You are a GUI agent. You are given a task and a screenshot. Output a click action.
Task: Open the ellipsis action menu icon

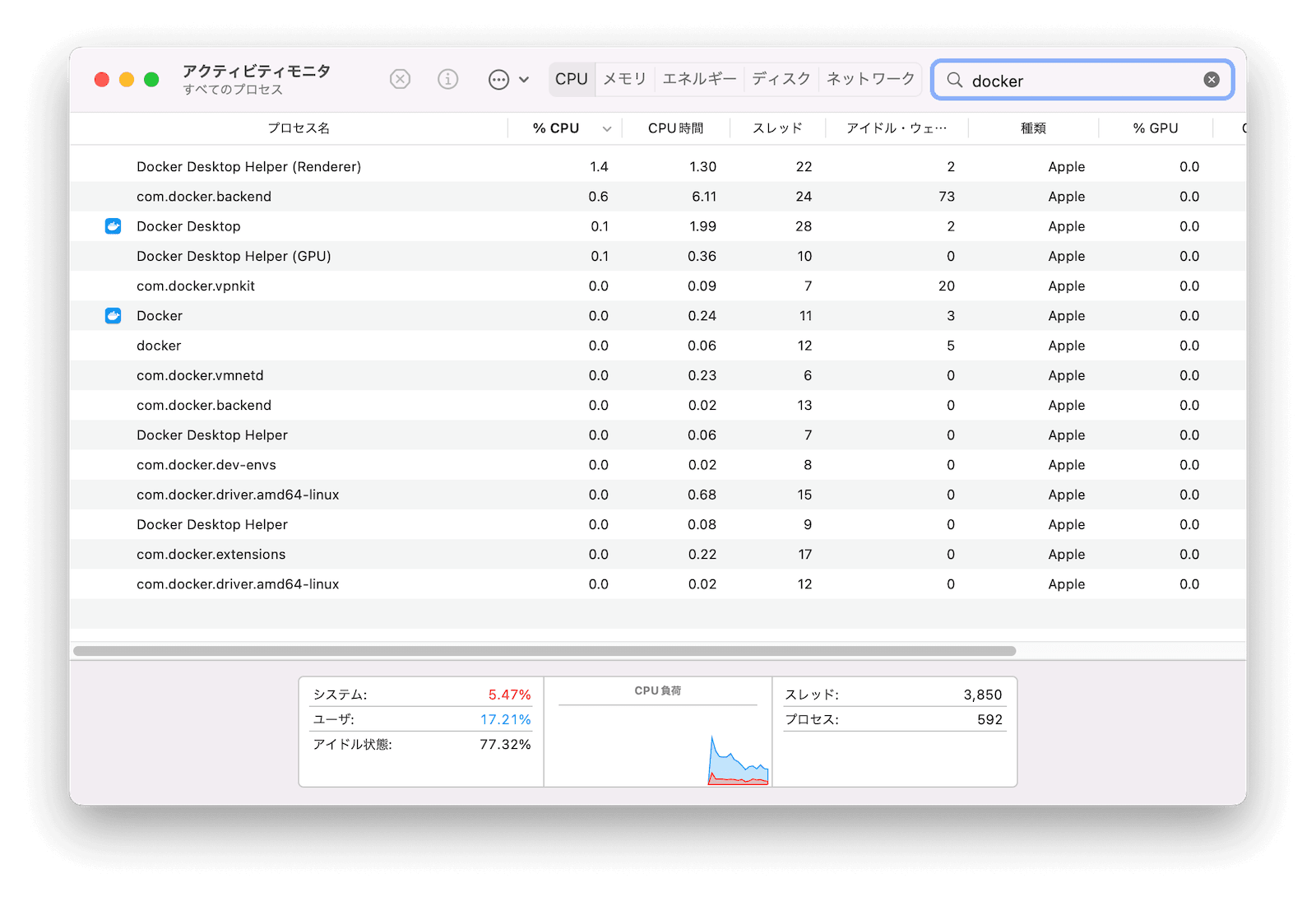498,80
